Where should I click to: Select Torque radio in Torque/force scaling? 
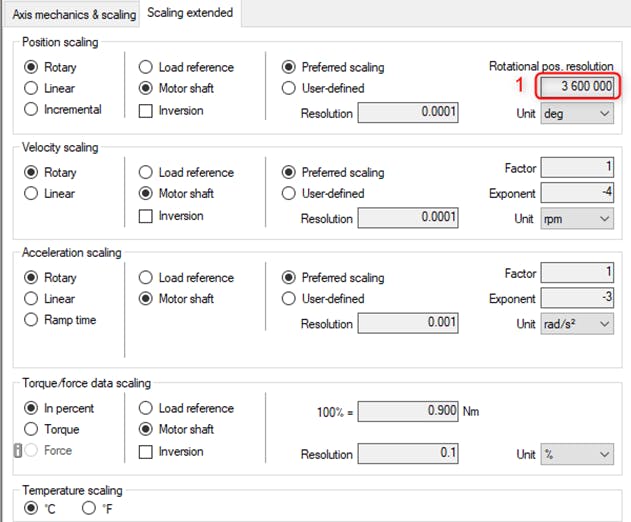[x=31, y=429]
